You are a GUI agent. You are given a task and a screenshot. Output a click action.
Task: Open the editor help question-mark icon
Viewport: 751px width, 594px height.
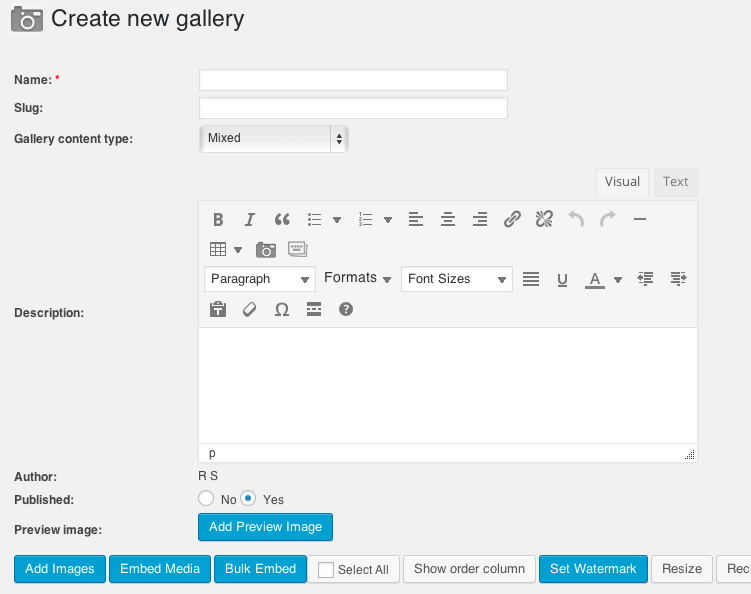click(x=346, y=310)
